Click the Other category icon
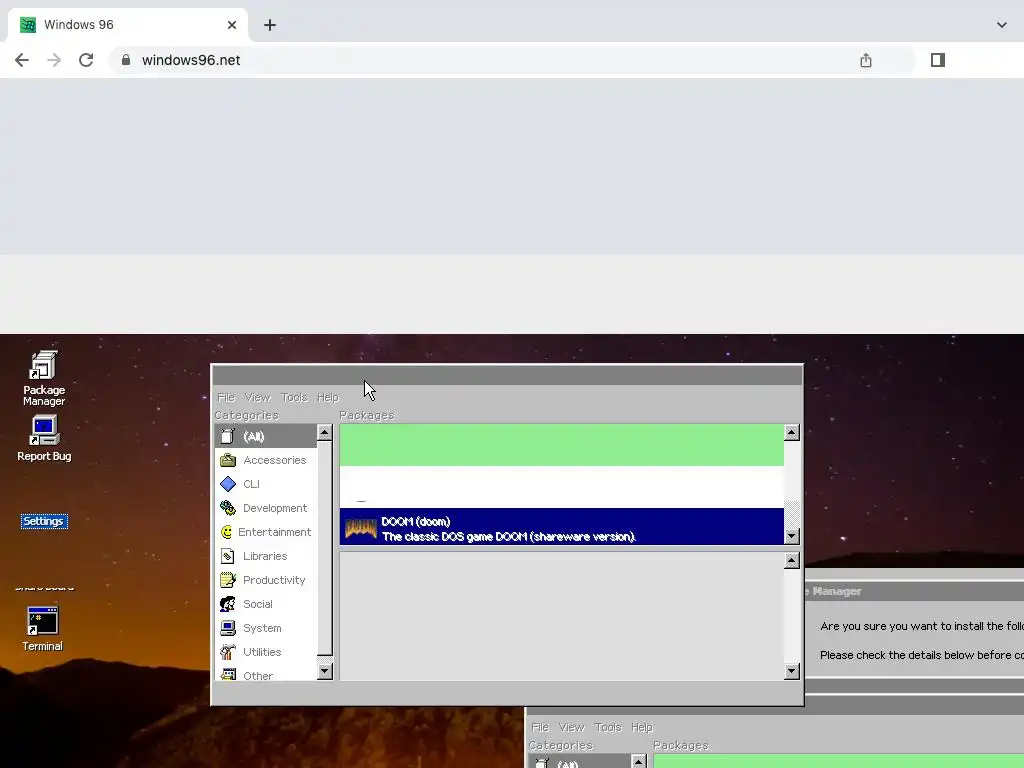Screen dimensions: 1024x768 [228, 675]
